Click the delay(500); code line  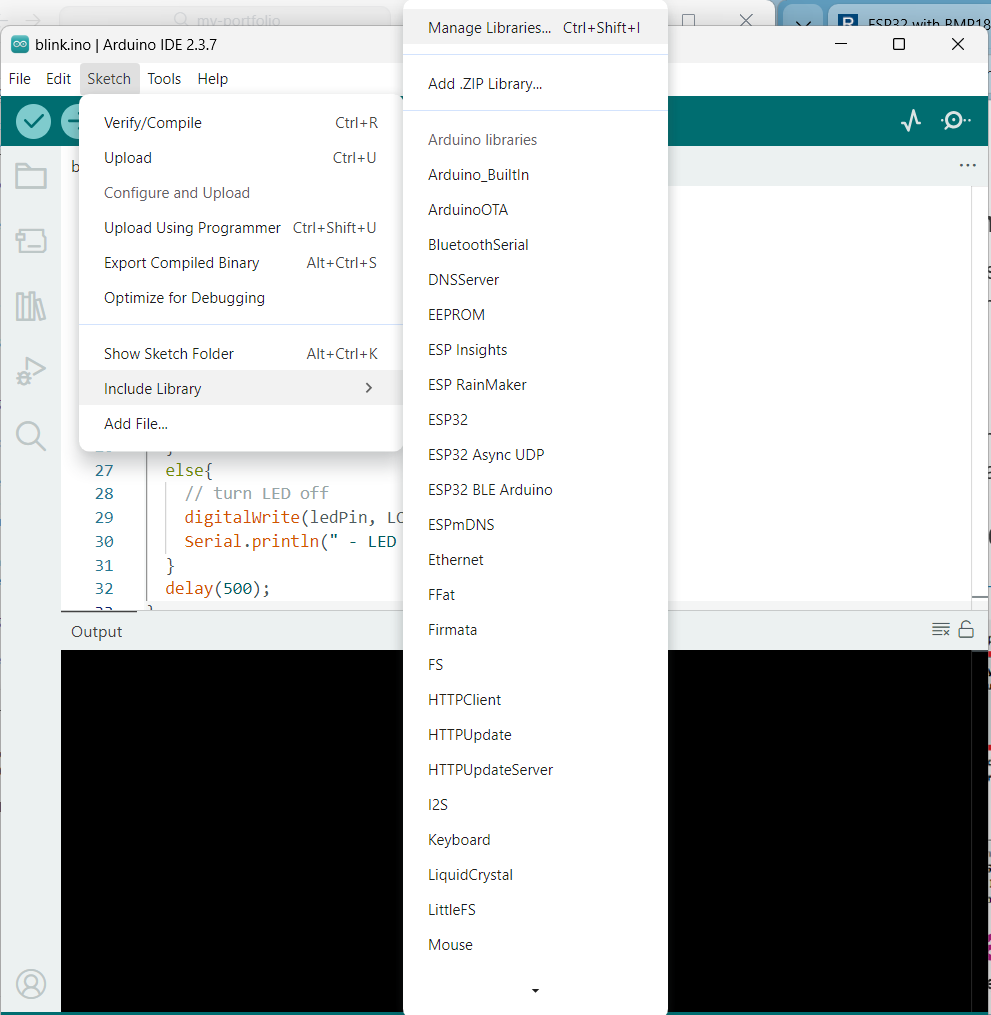point(217,588)
